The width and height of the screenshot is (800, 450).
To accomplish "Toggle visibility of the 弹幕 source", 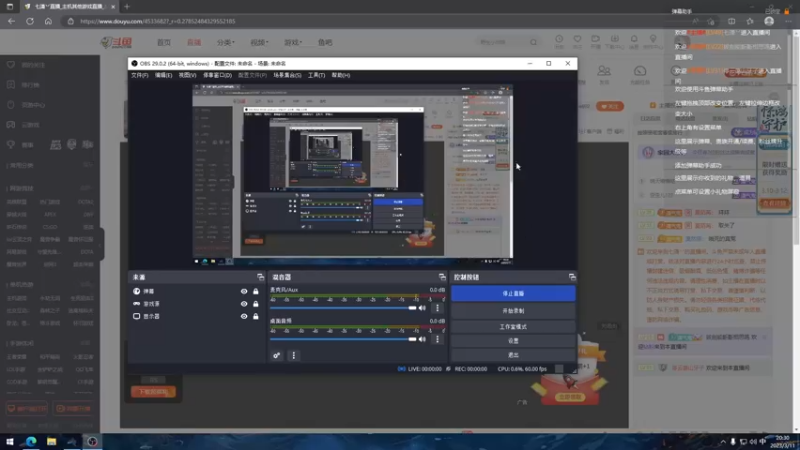I will pyautogui.click(x=244, y=291).
